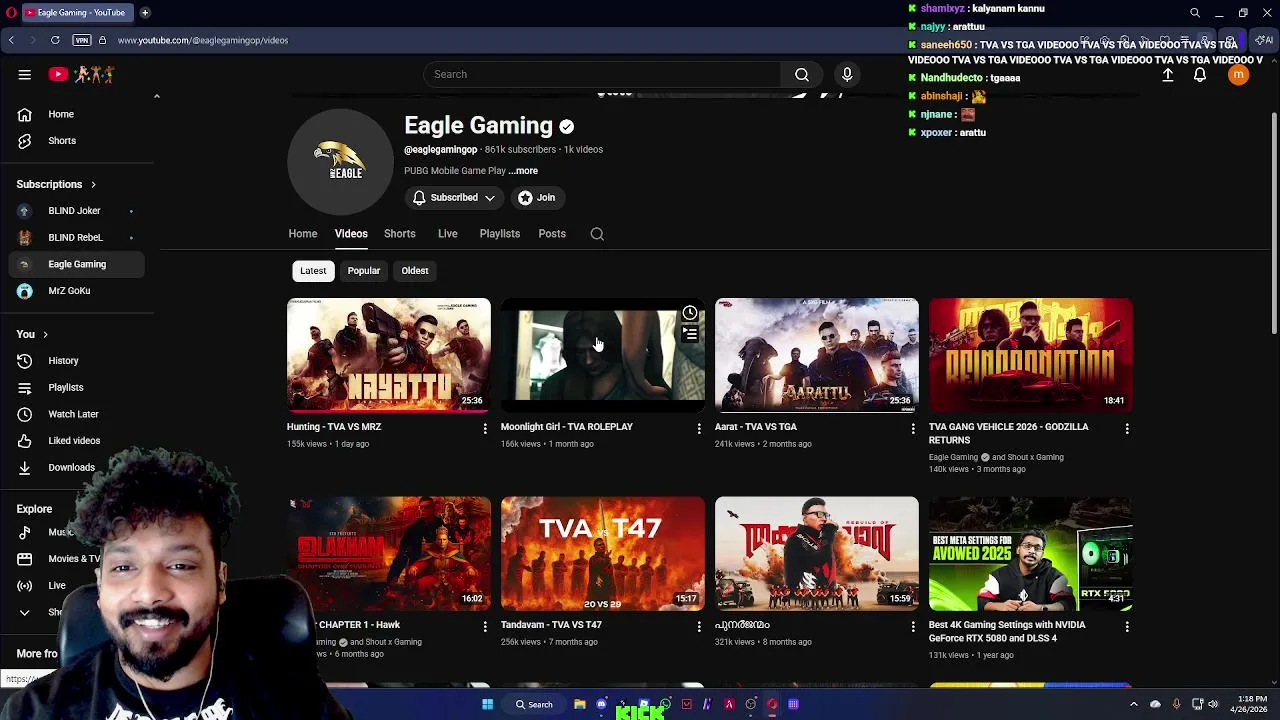Go to Home in the sidebar

pos(77,114)
